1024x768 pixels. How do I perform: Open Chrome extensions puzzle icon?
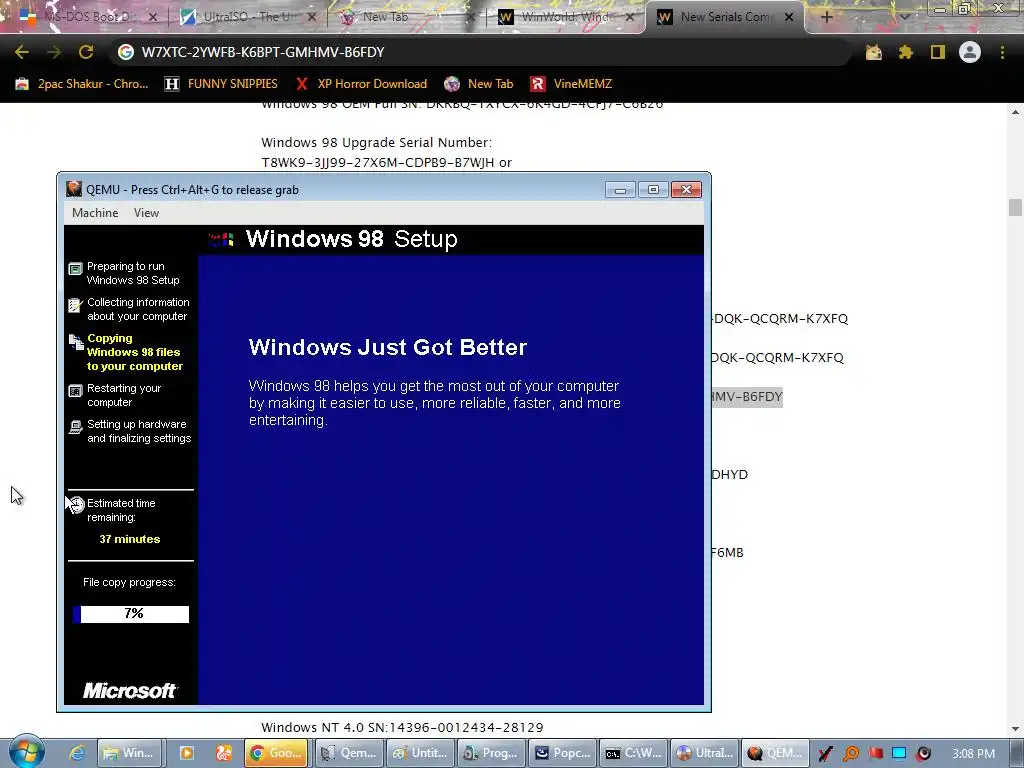click(x=906, y=52)
